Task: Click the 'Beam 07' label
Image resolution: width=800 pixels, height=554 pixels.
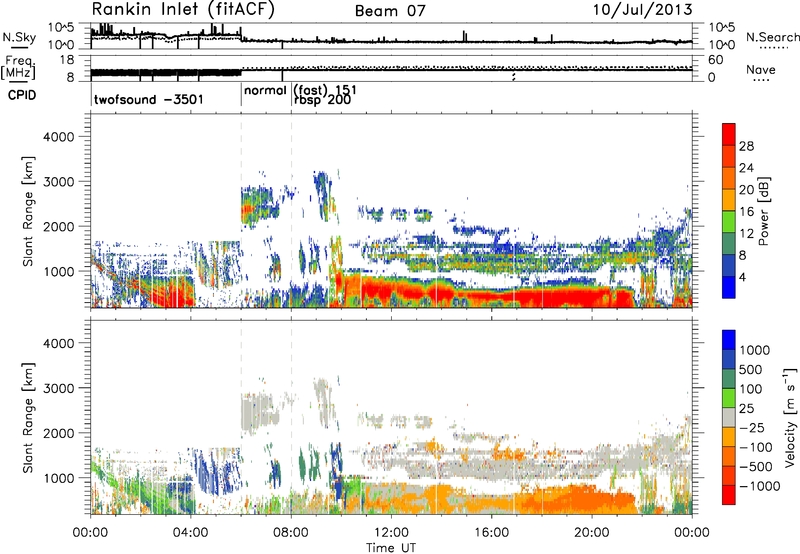Action: click(390, 11)
